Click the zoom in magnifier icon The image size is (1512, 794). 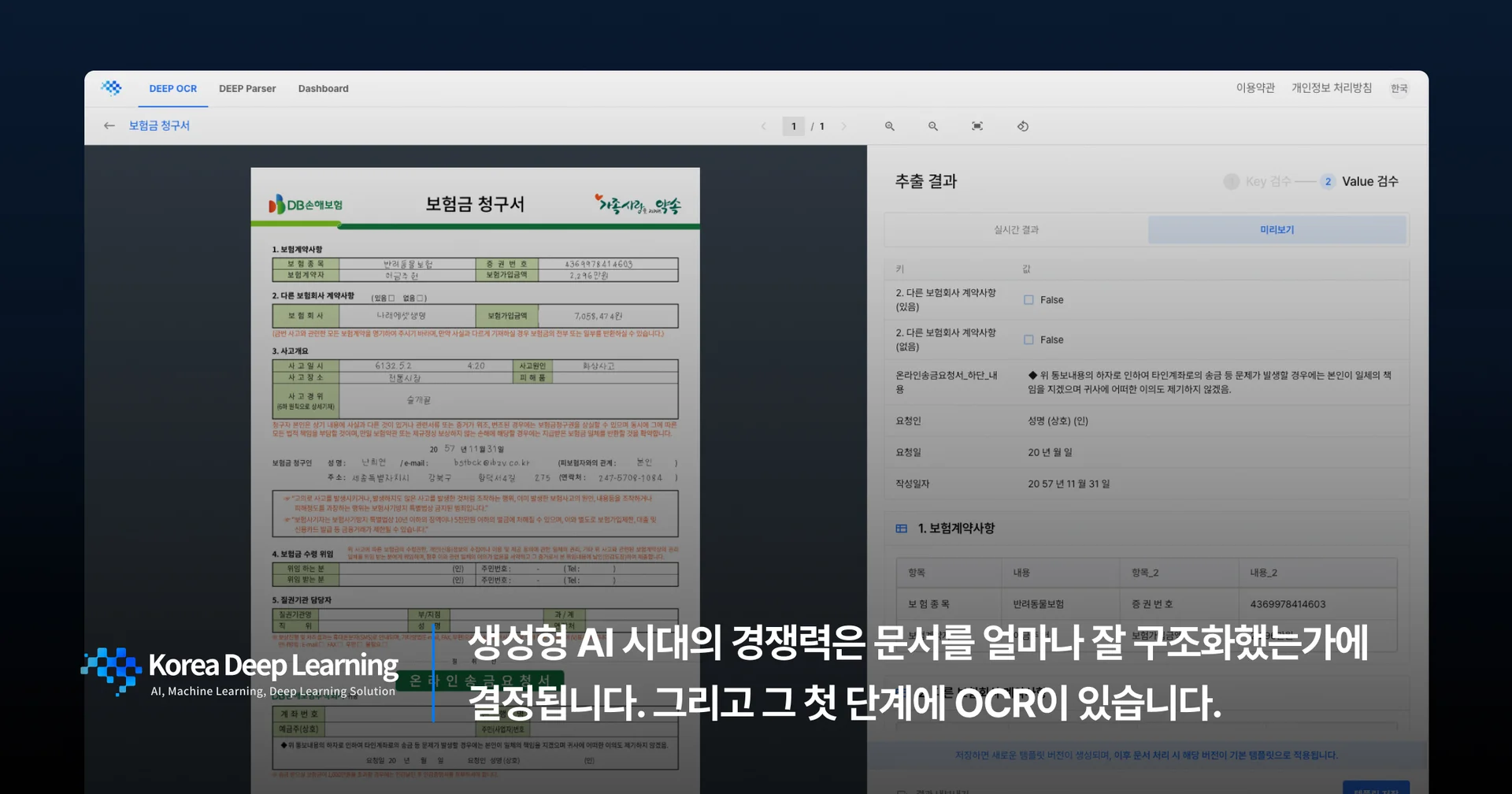889,126
